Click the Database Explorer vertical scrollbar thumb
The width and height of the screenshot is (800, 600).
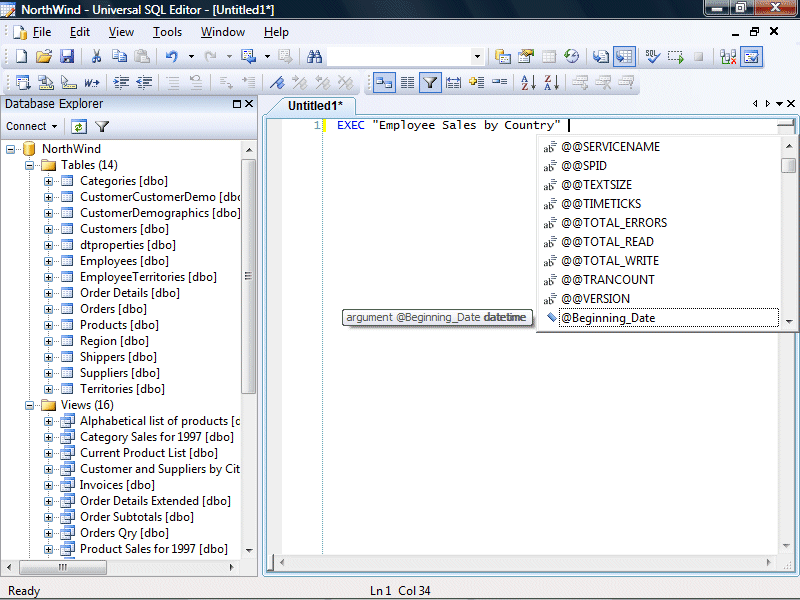248,276
